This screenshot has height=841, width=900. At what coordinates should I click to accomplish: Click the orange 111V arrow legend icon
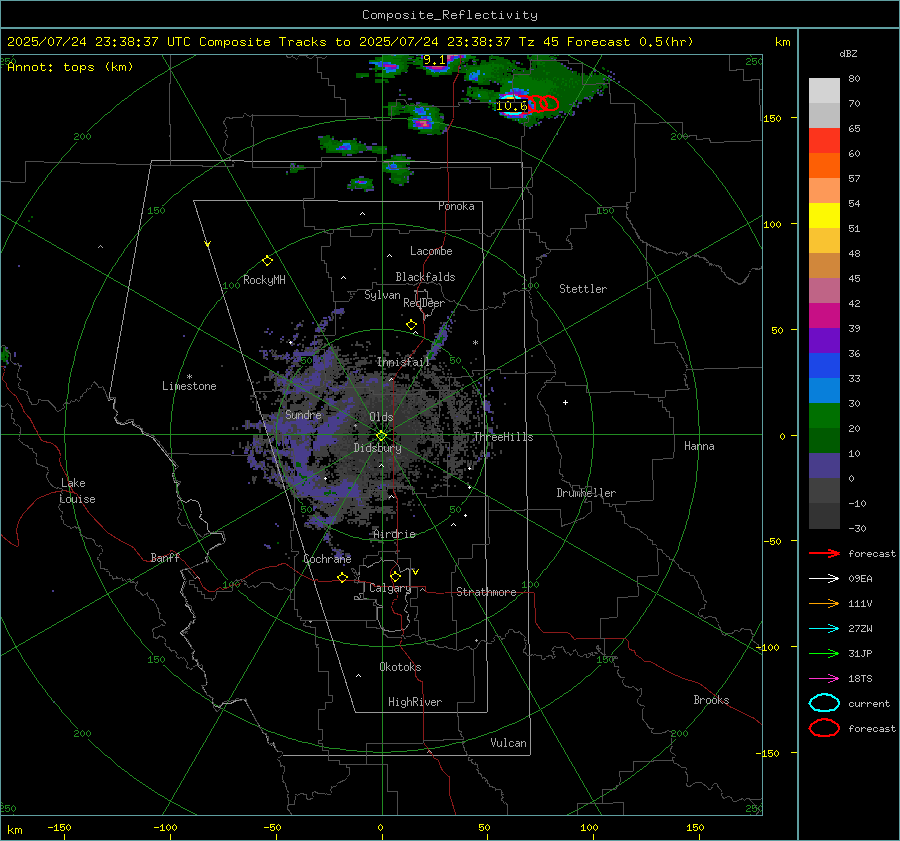click(x=824, y=603)
